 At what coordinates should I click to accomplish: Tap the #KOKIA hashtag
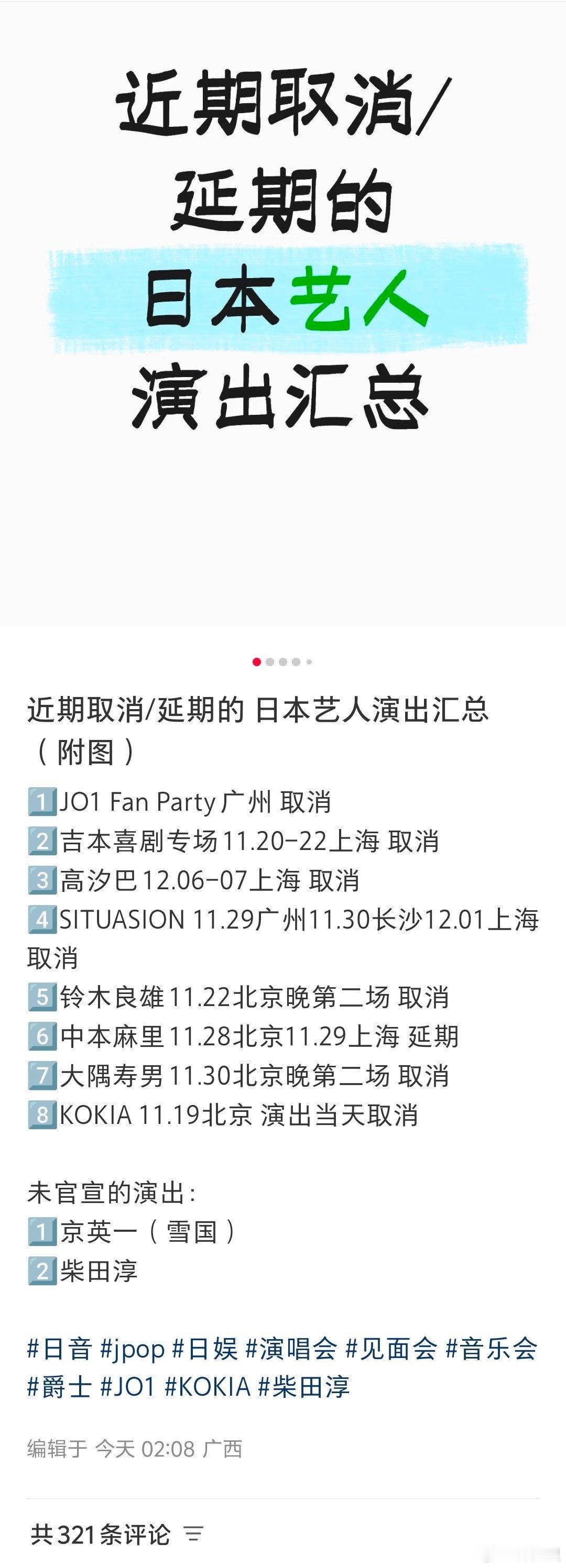coord(208,1387)
